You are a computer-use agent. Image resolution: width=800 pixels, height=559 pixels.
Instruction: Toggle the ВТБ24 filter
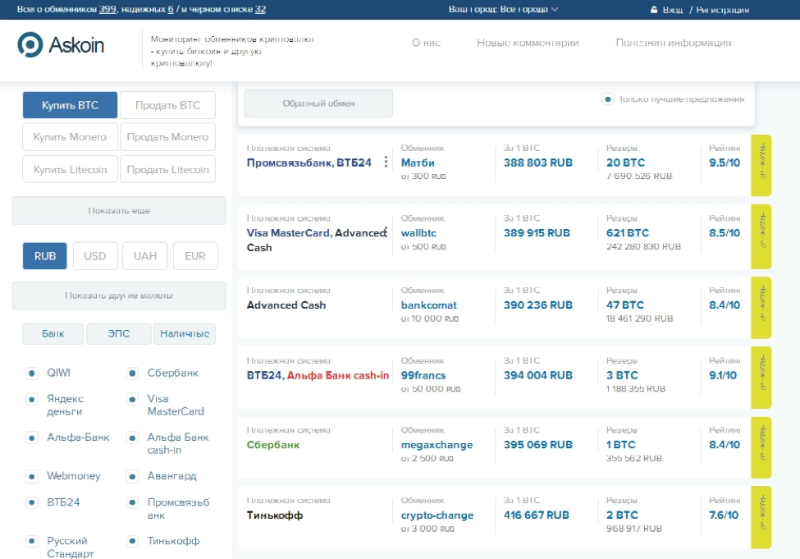(32, 502)
